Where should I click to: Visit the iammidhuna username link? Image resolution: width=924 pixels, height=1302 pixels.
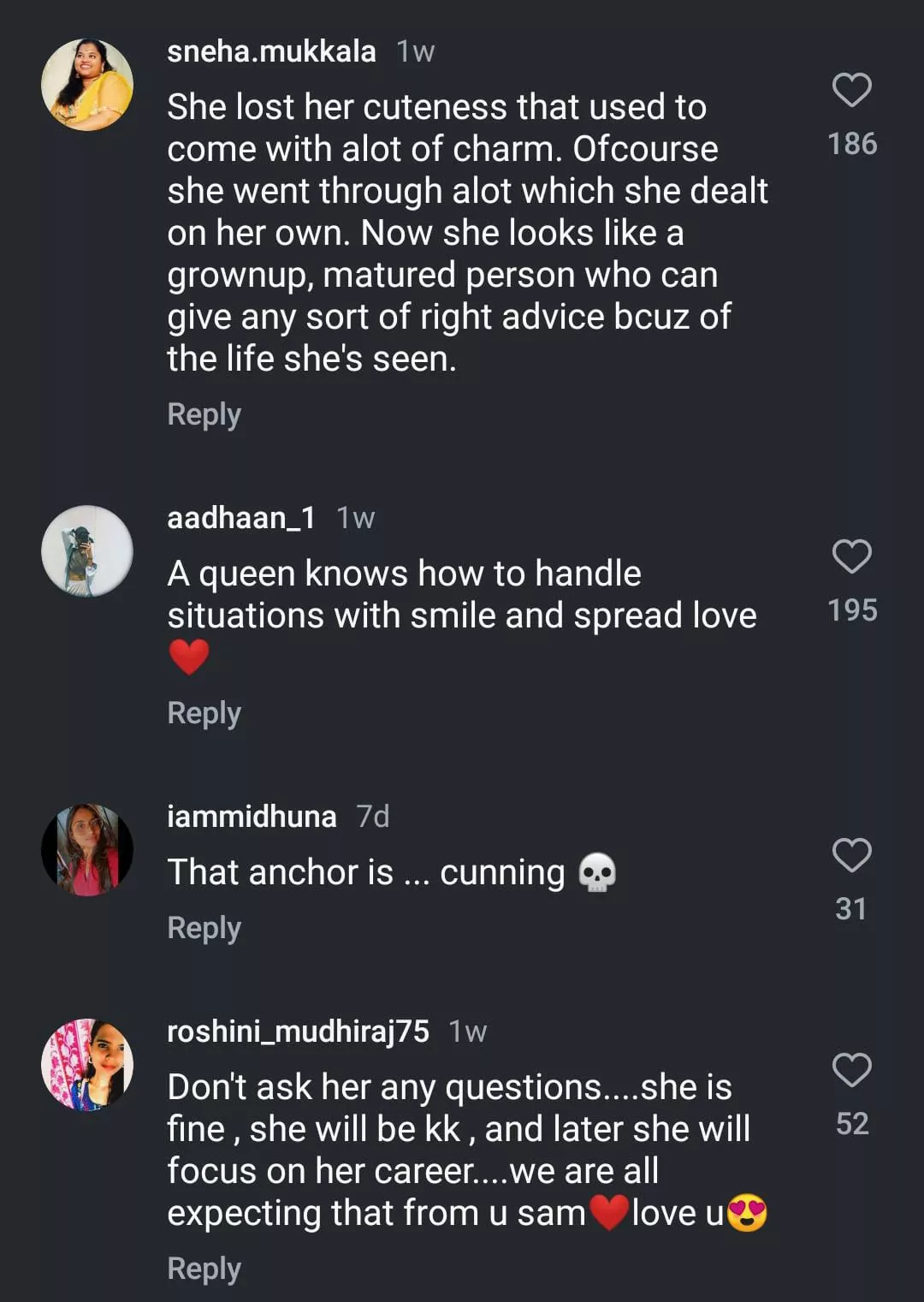(252, 817)
